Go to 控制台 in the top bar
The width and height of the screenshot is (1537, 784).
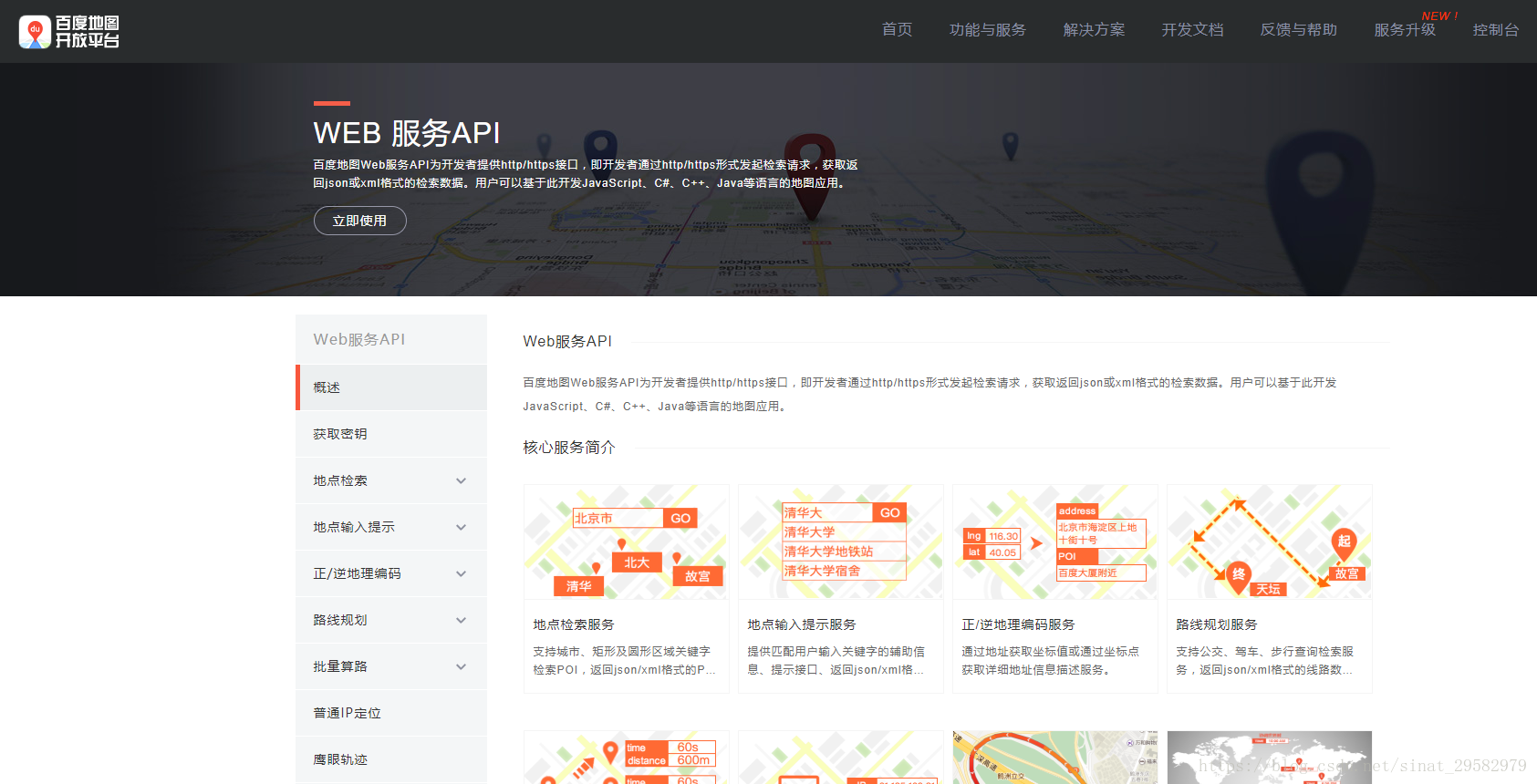(1496, 30)
